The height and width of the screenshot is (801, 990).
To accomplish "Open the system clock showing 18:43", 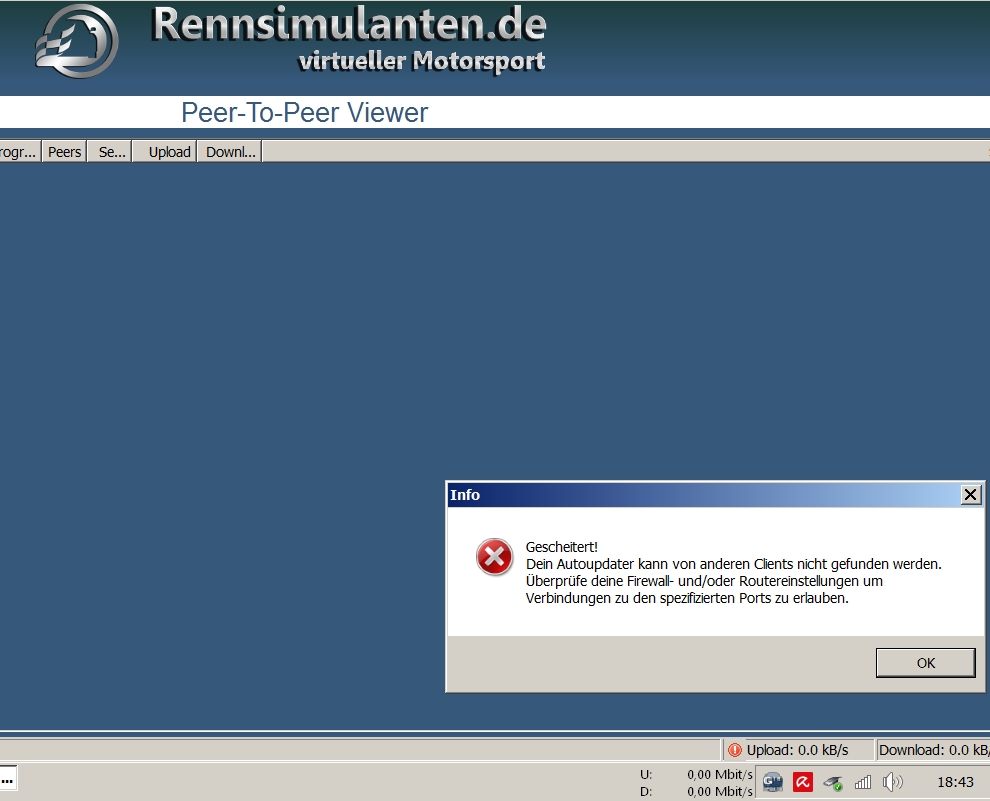I will point(956,782).
